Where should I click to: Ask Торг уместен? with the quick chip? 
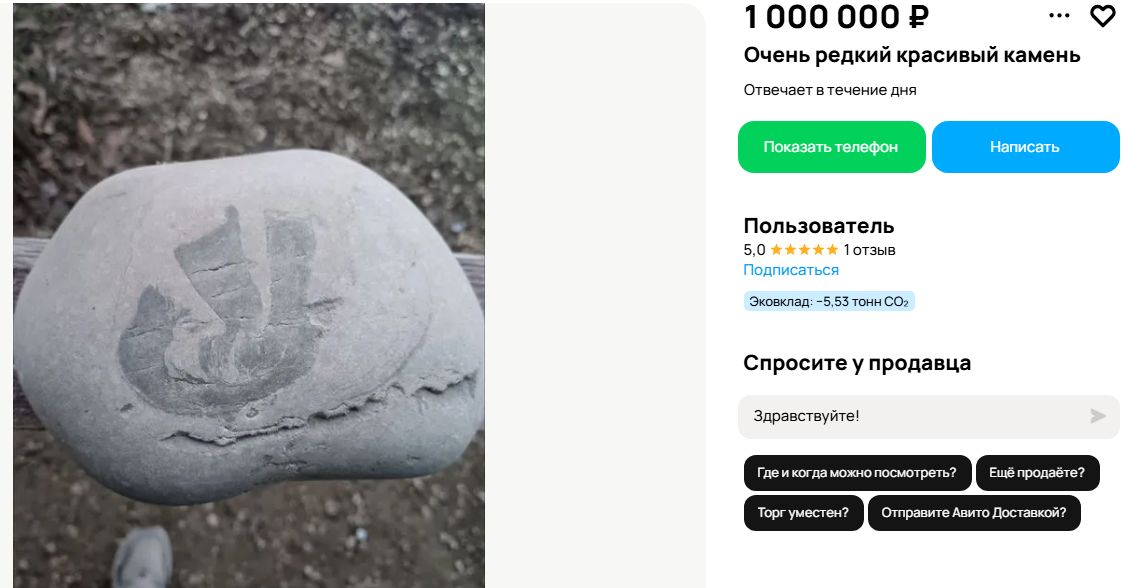click(803, 513)
